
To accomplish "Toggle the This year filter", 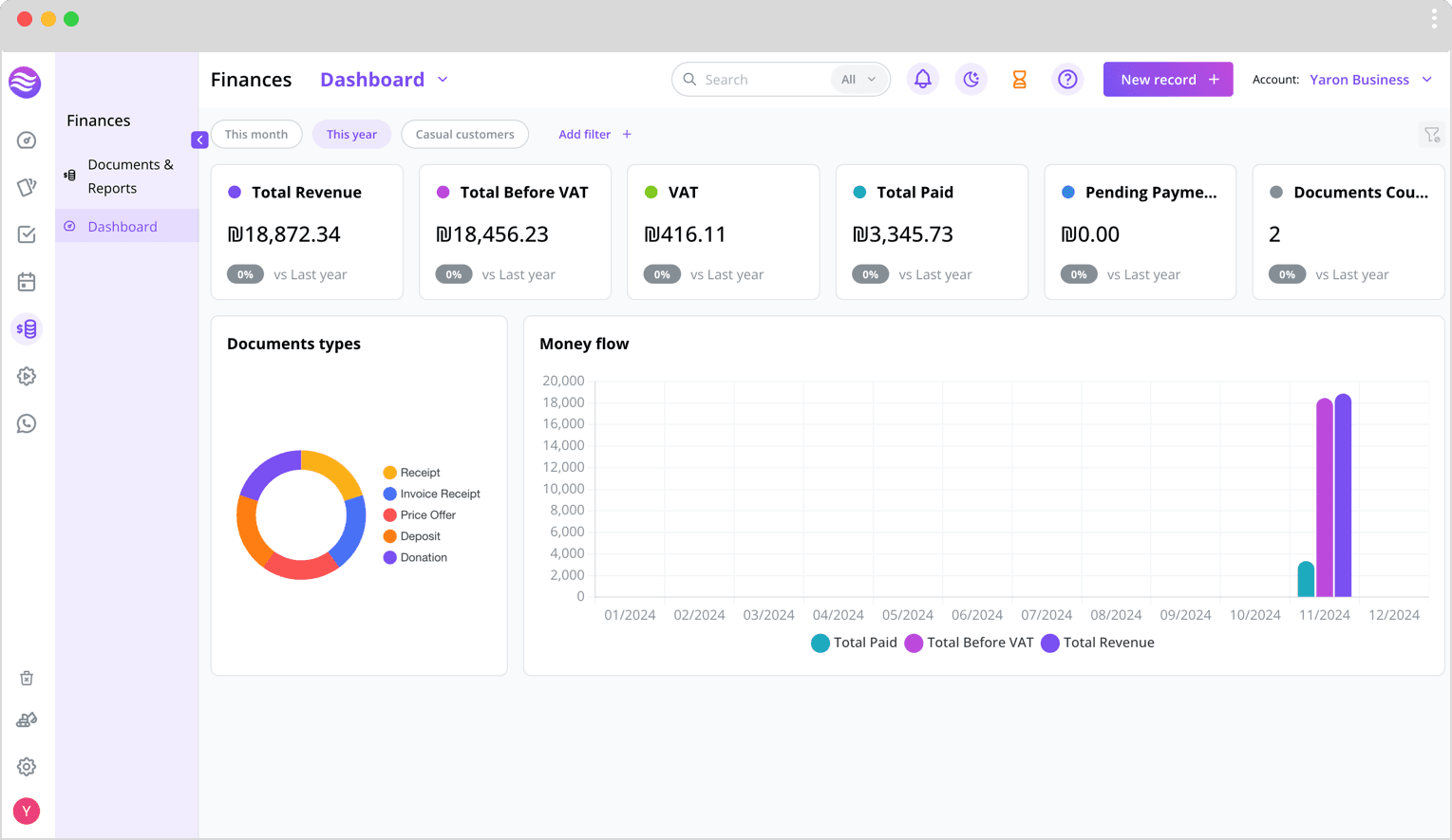I will pyautogui.click(x=351, y=135).
